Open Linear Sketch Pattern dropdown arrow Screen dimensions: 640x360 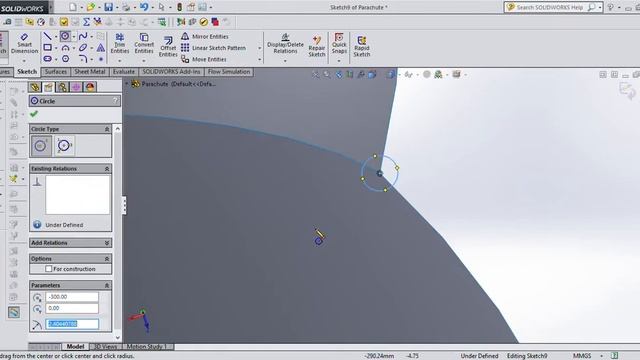tap(260, 48)
